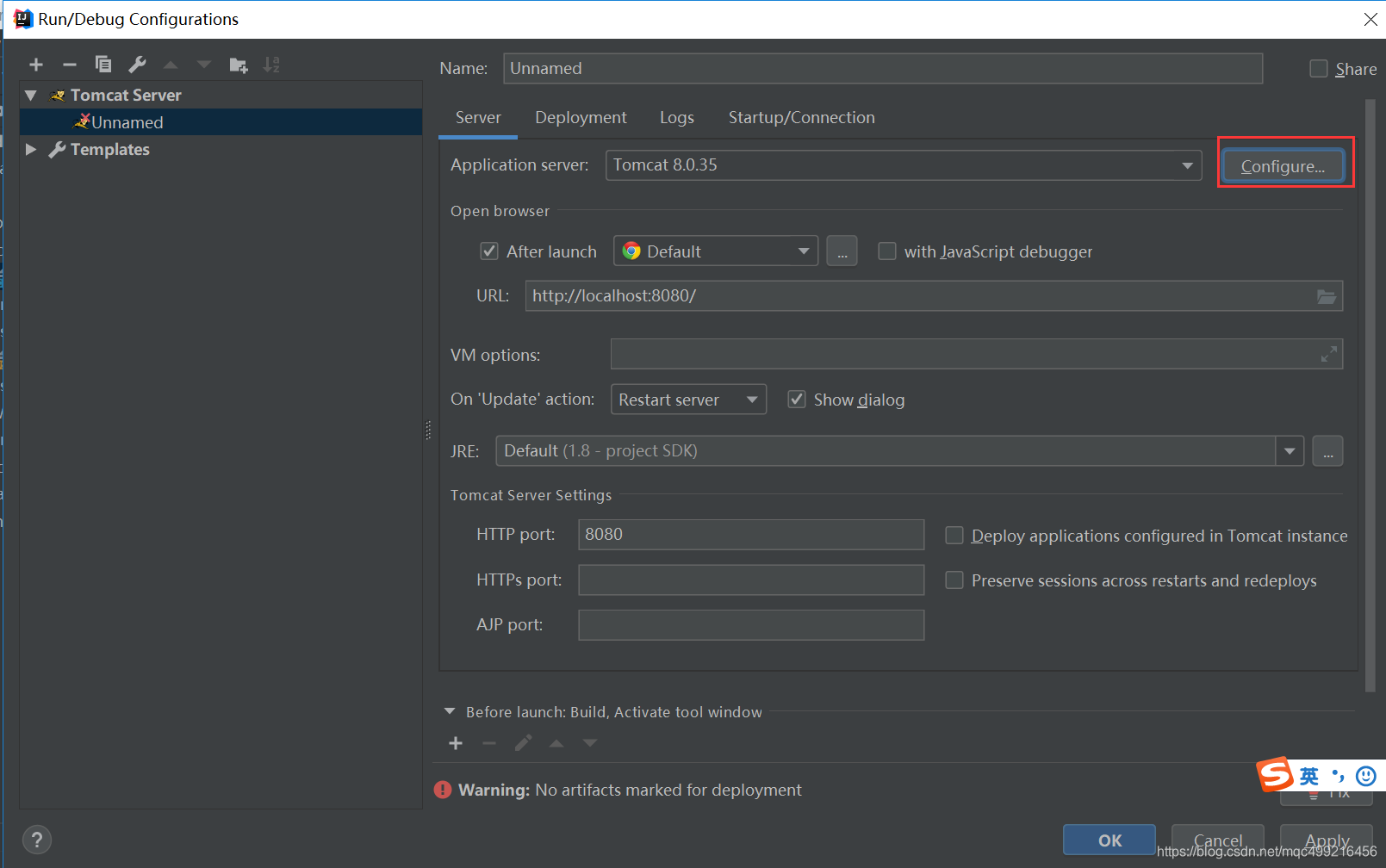Switch to Startup/Connection tab
Screen dimensions: 1386x868
click(801, 118)
